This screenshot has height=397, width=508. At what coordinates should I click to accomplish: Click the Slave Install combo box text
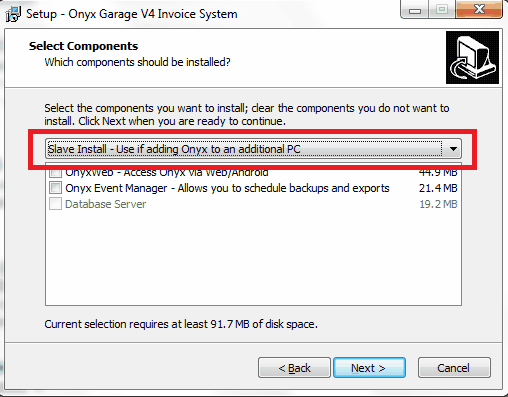174,149
